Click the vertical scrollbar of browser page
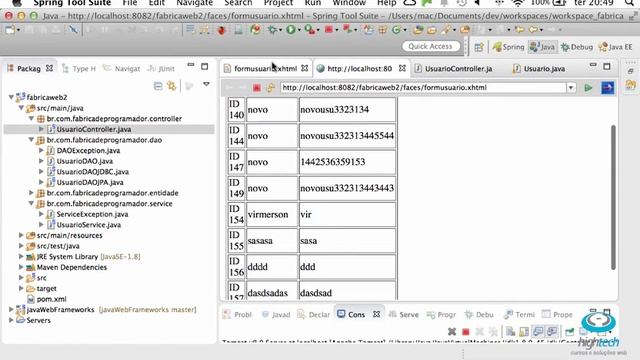 click(x=613, y=197)
